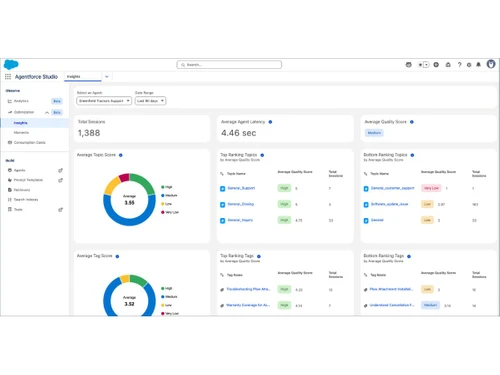The width and height of the screenshot is (500, 375).
Task: Open the Date Range dropdown
Action: pyautogui.click(x=150, y=101)
